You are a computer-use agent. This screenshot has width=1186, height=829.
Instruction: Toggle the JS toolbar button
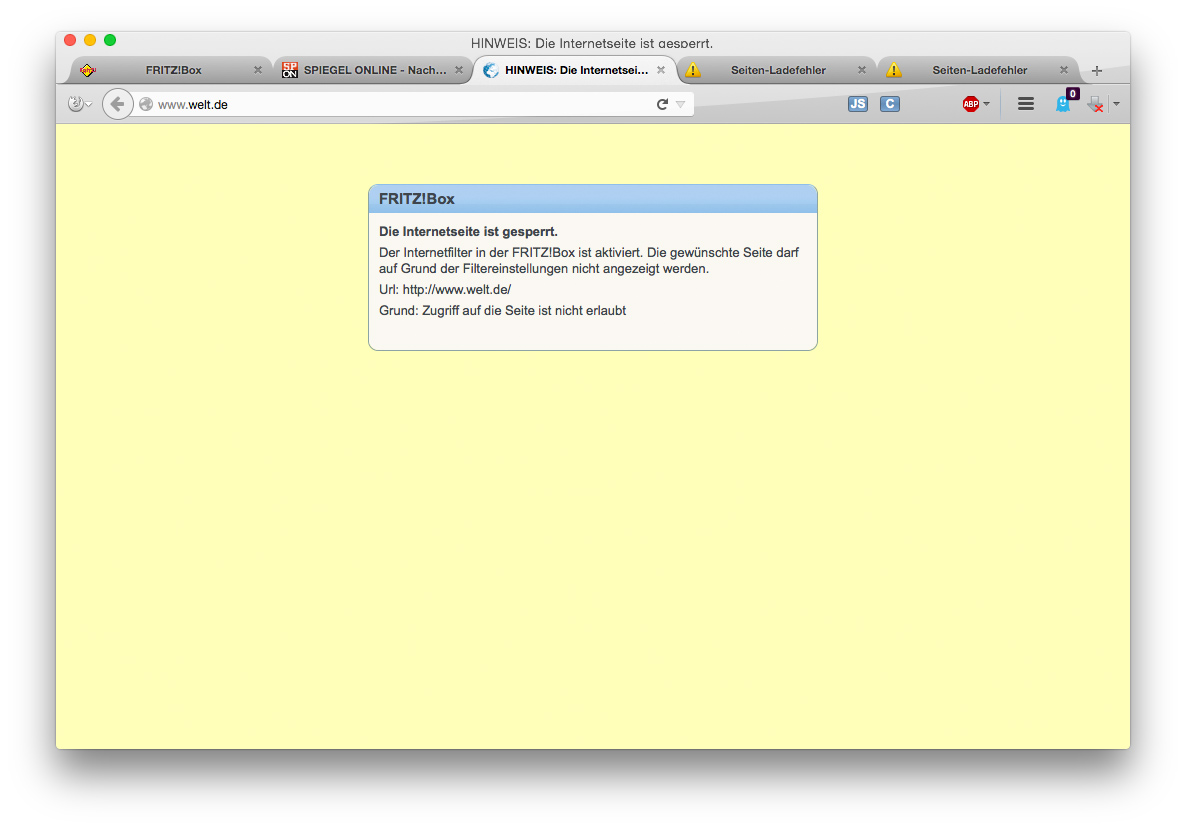tap(858, 104)
